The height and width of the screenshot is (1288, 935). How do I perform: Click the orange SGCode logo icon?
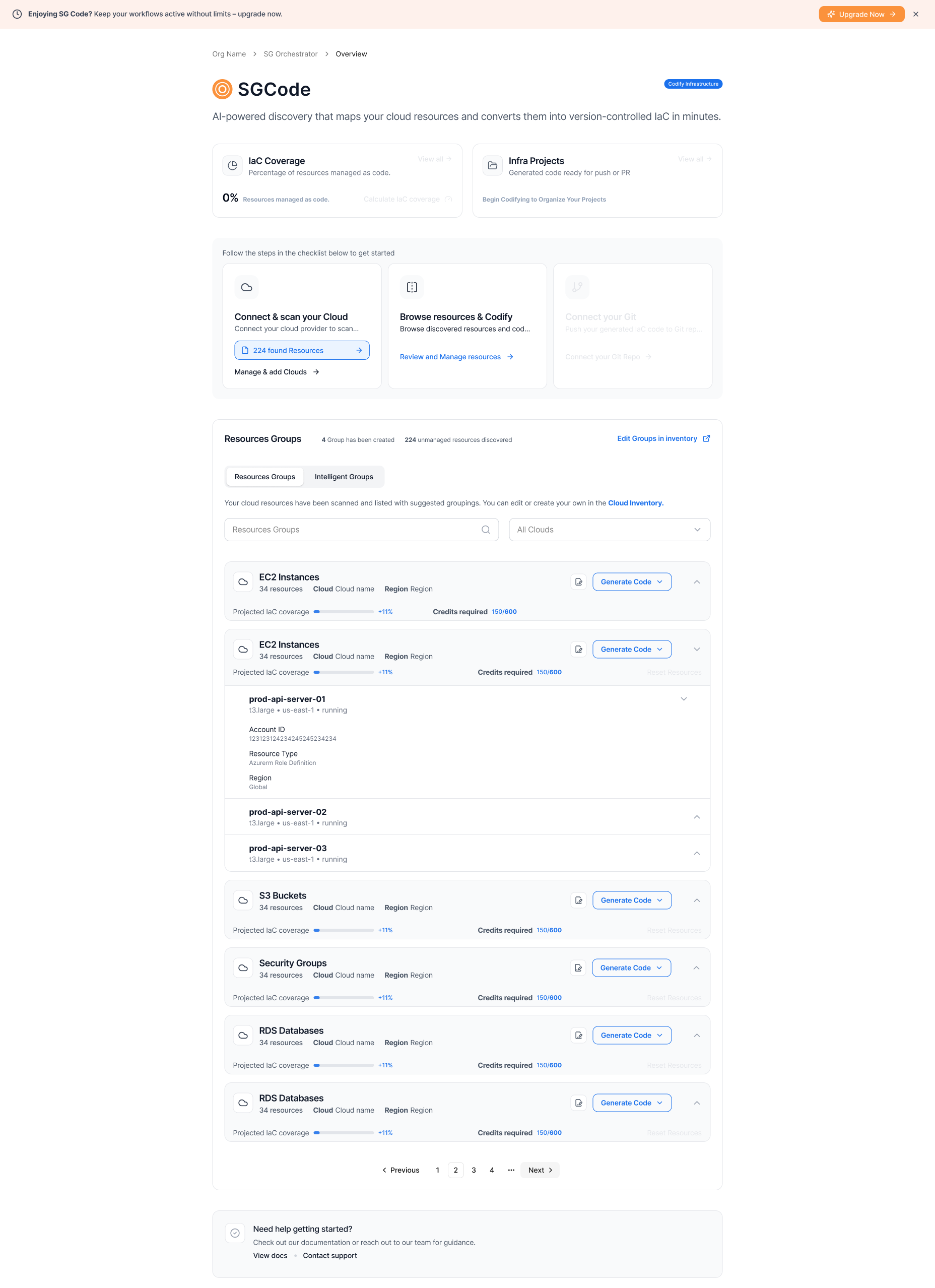222,89
